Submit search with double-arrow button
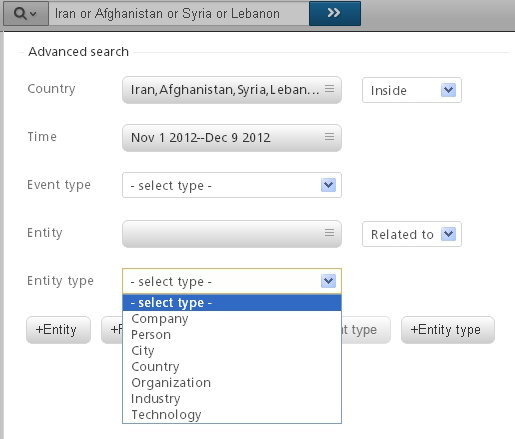 (335, 13)
